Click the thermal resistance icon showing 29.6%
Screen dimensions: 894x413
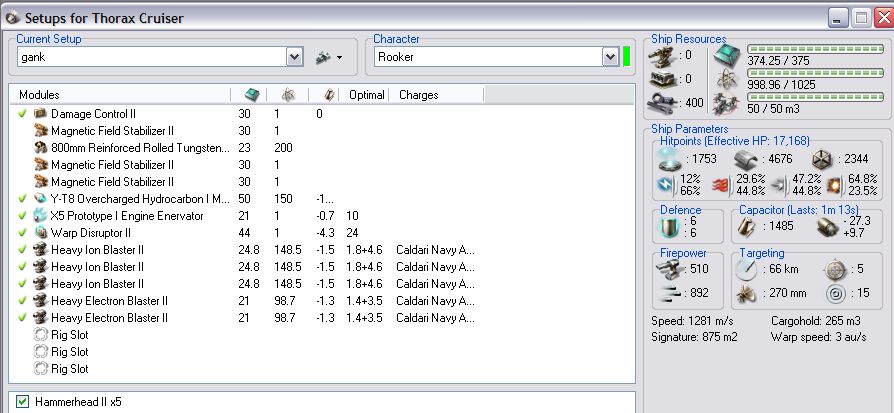point(721,185)
